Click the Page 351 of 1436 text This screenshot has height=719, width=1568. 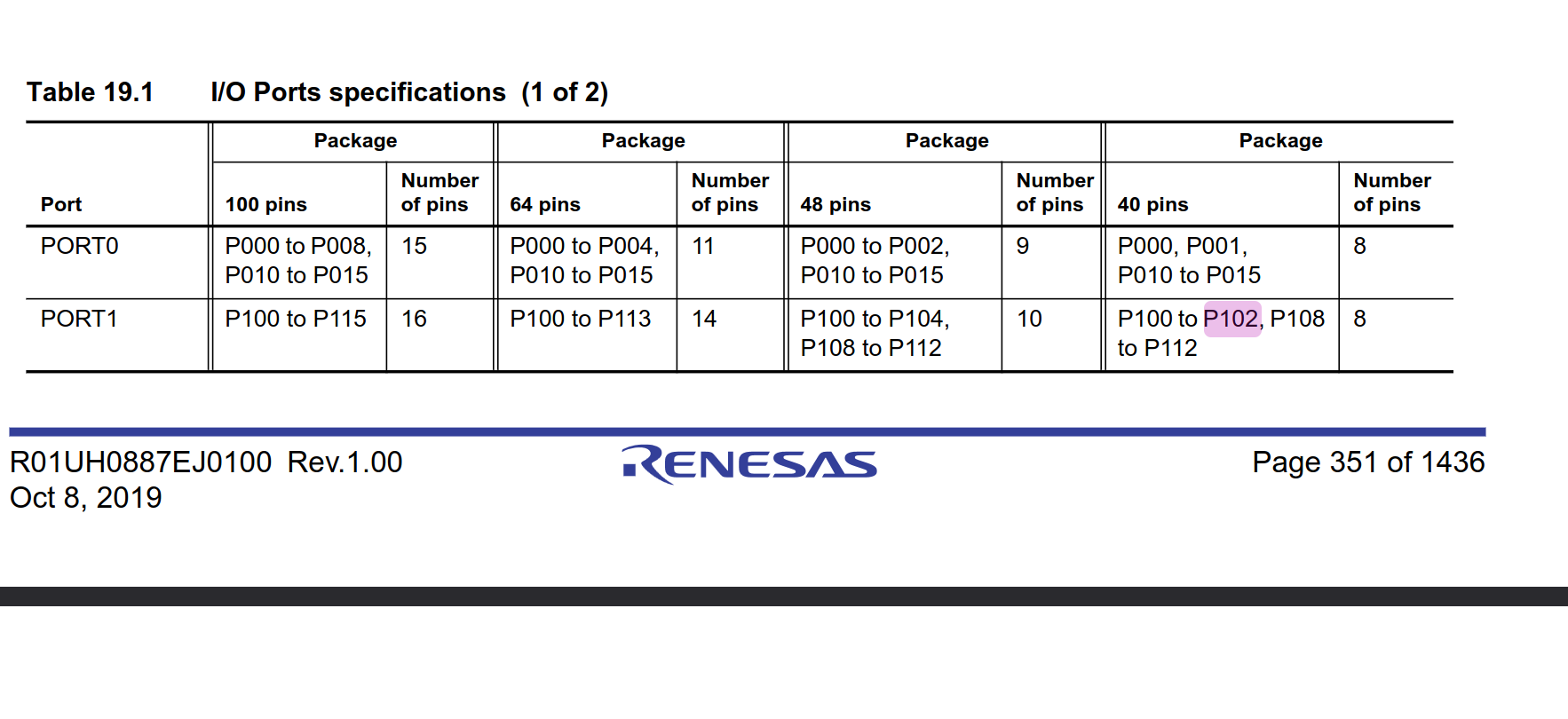tap(1367, 462)
